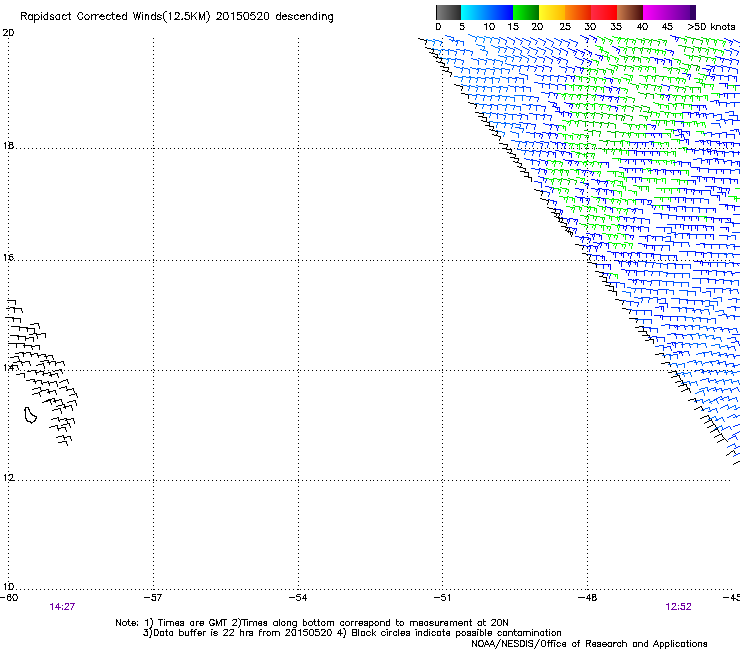Click the gray 0-5 knots color segment
740x650 pixels.
(448, 12)
